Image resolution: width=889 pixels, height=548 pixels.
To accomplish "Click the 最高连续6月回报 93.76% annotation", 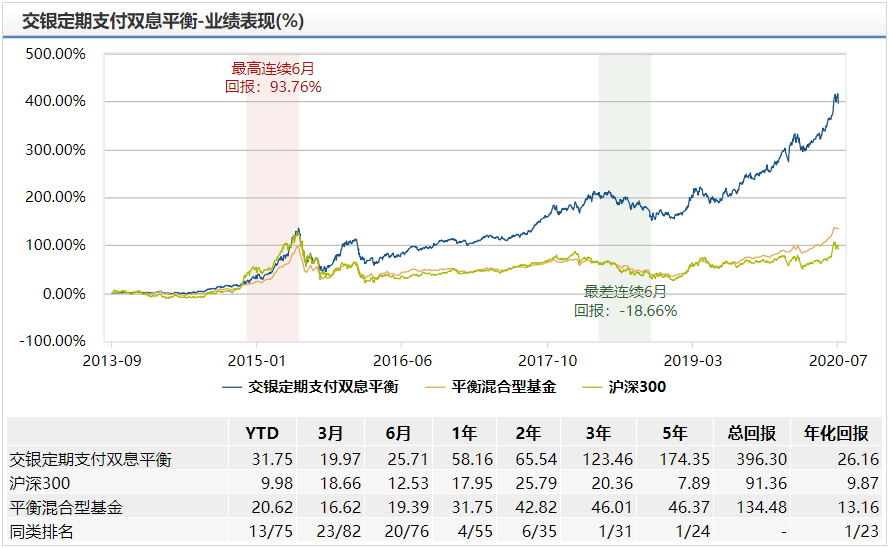I will coord(273,78).
